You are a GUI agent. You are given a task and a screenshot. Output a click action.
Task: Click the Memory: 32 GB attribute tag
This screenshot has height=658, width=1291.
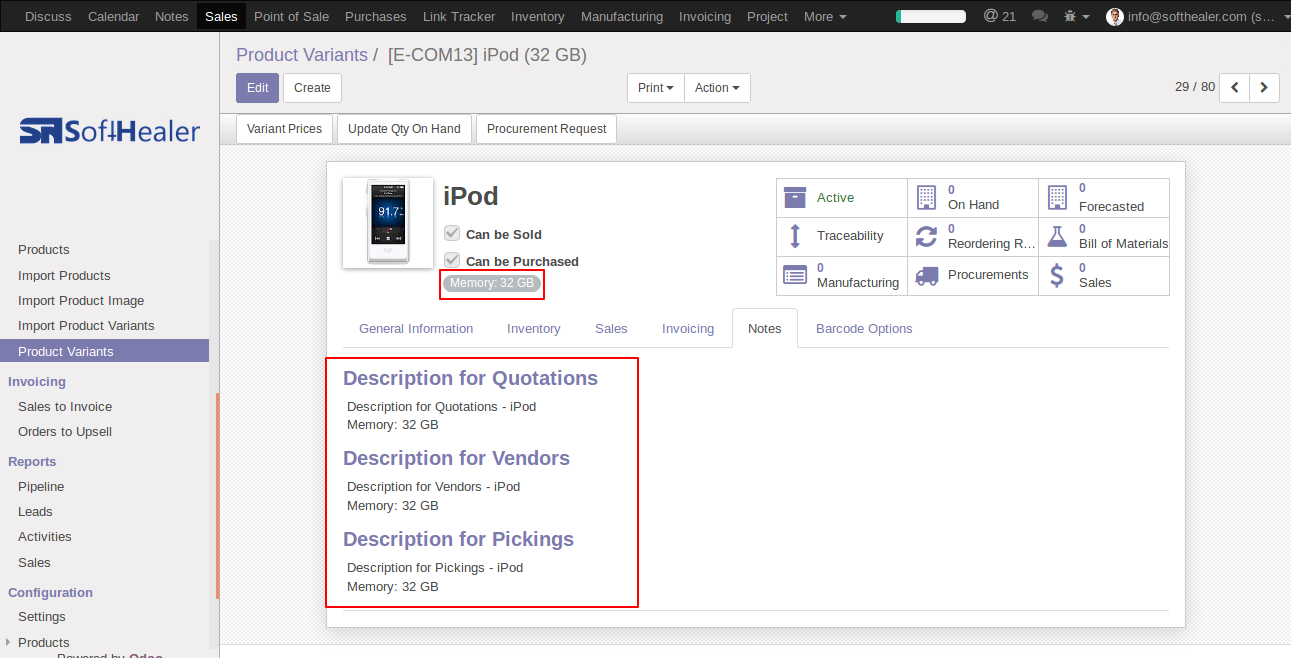(492, 283)
